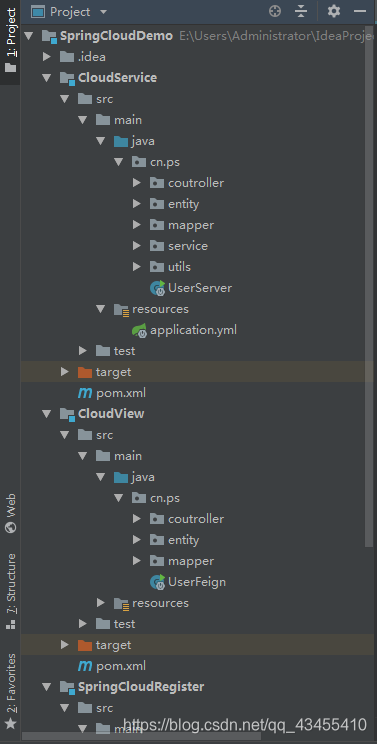Select the application.yml file name
The image size is (377, 744).
point(193,330)
